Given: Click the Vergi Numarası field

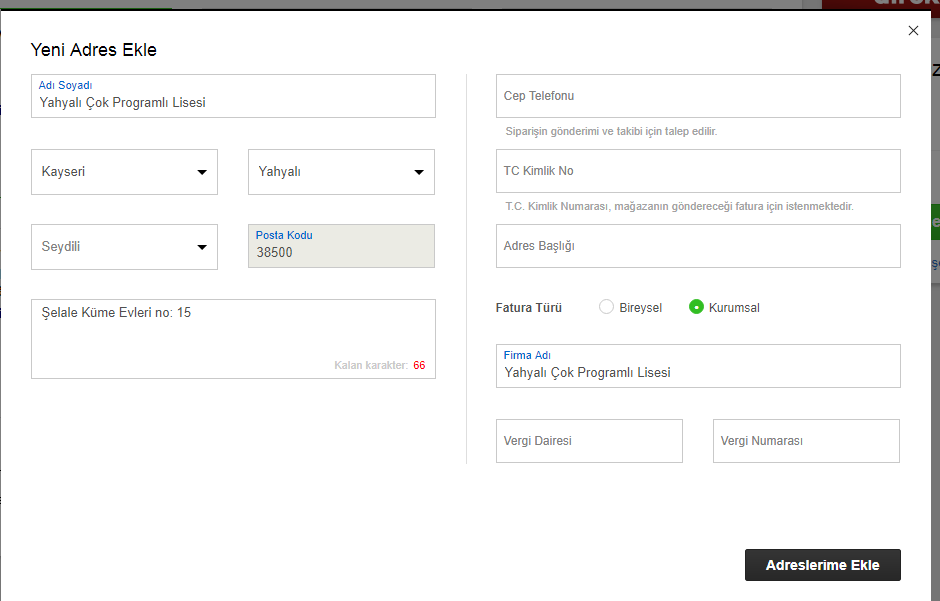Looking at the screenshot, I should [x=806, y=441].
